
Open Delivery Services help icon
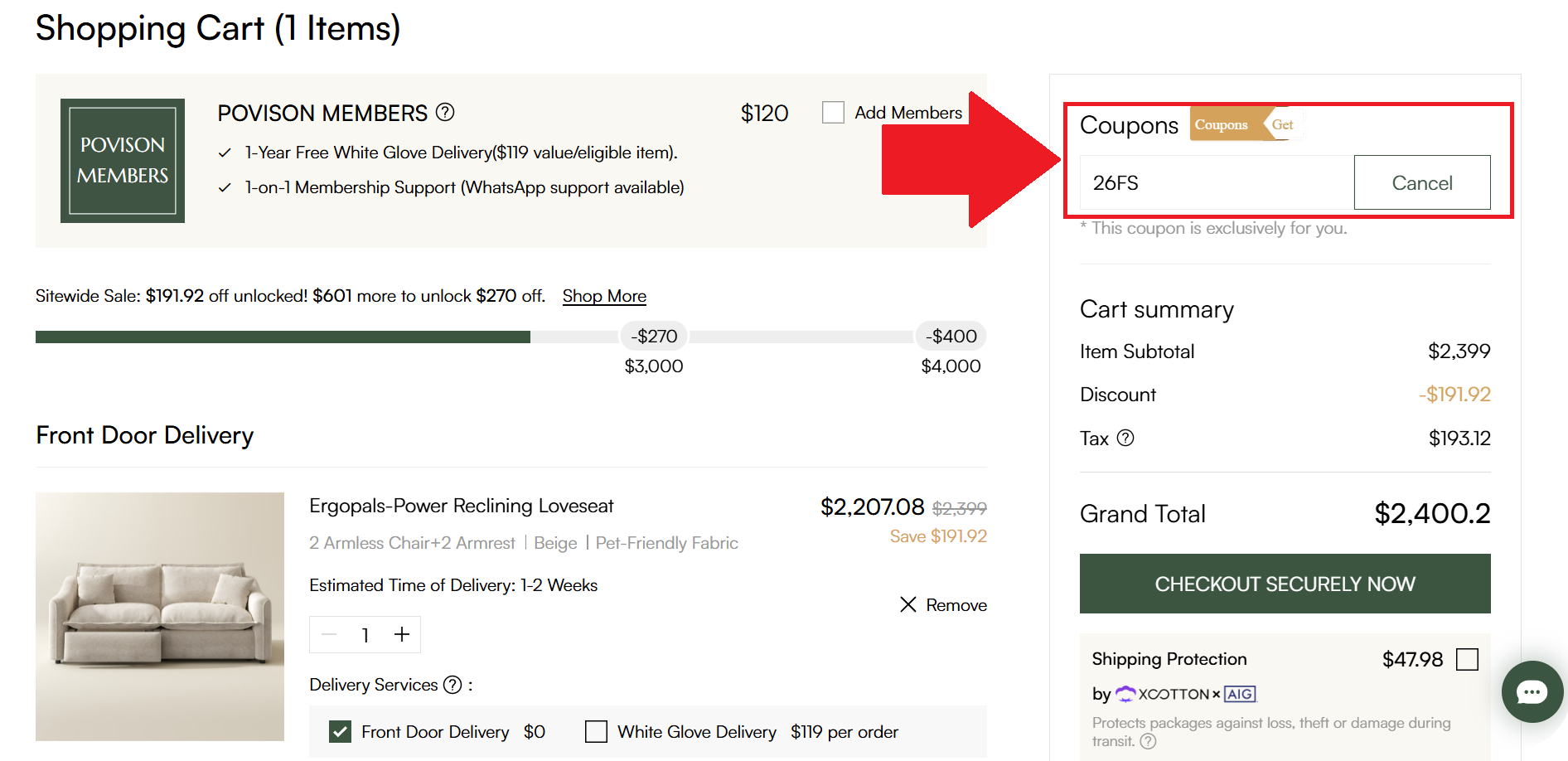coord(452,685)
